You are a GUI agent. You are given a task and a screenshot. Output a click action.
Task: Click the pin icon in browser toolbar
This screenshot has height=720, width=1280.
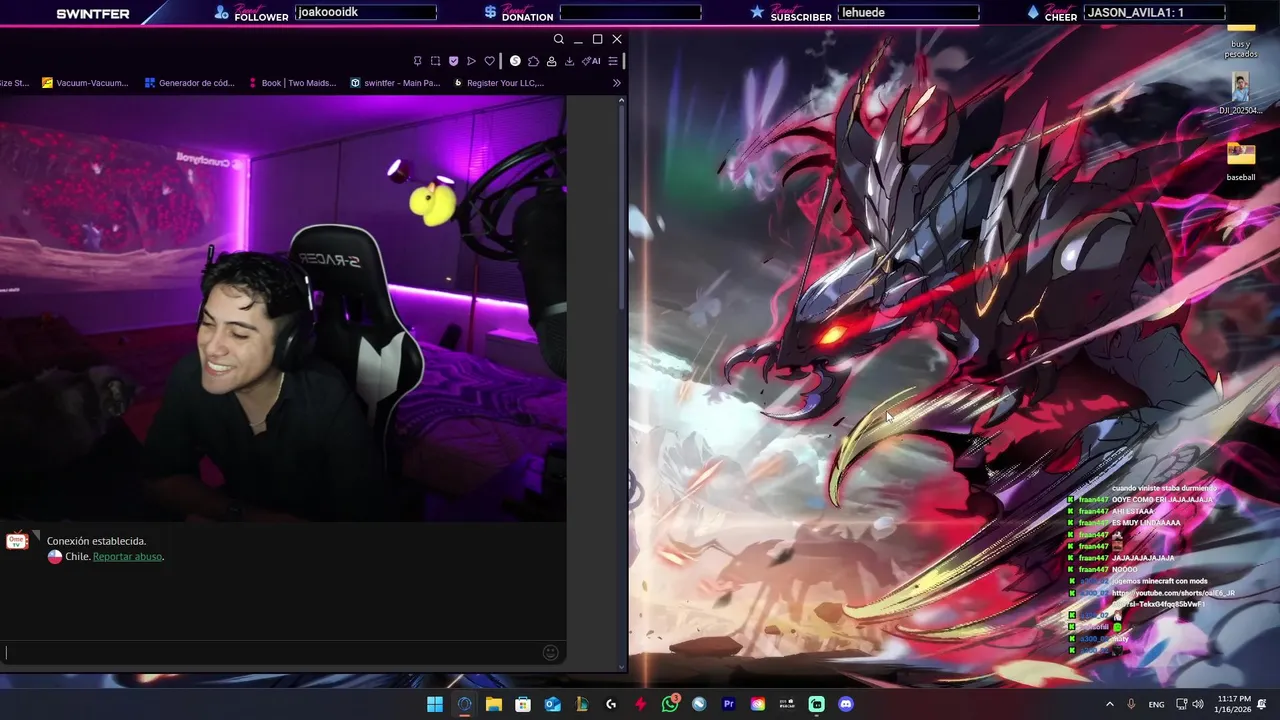[417, 61]
